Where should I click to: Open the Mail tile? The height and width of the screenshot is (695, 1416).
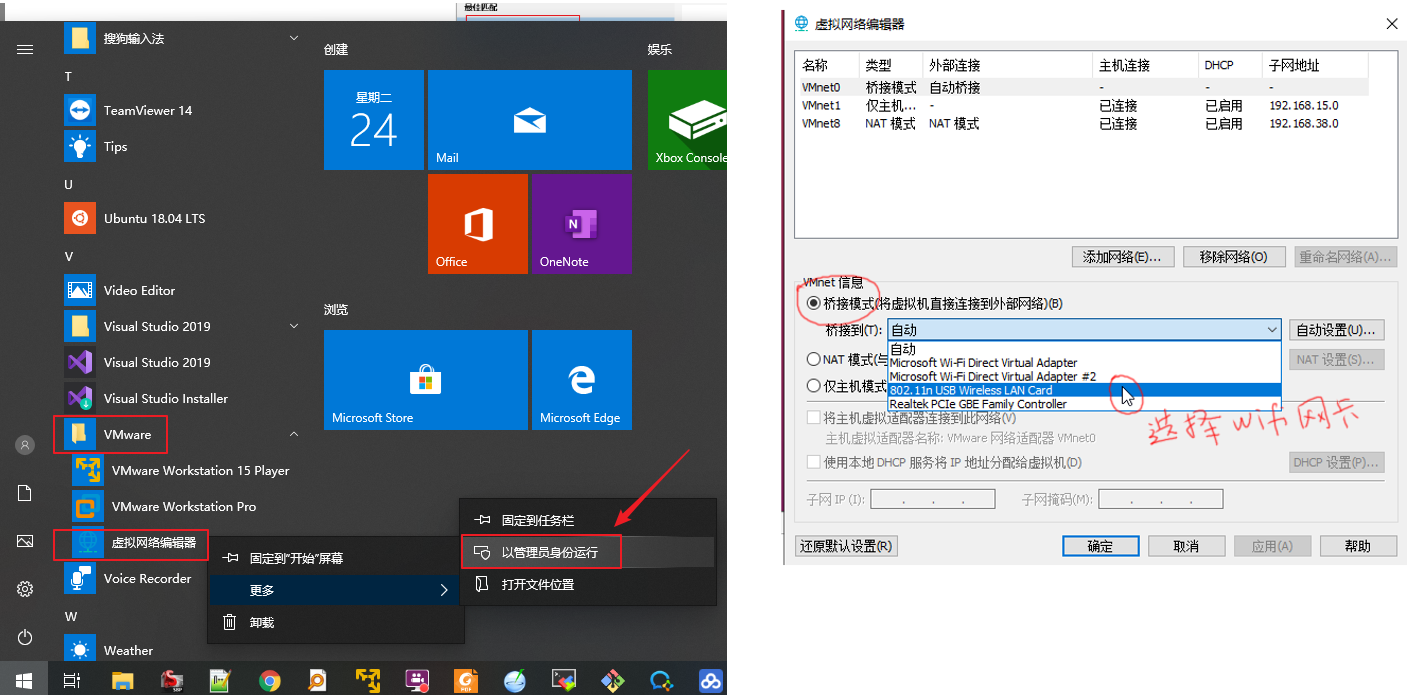tap(530, 120)
